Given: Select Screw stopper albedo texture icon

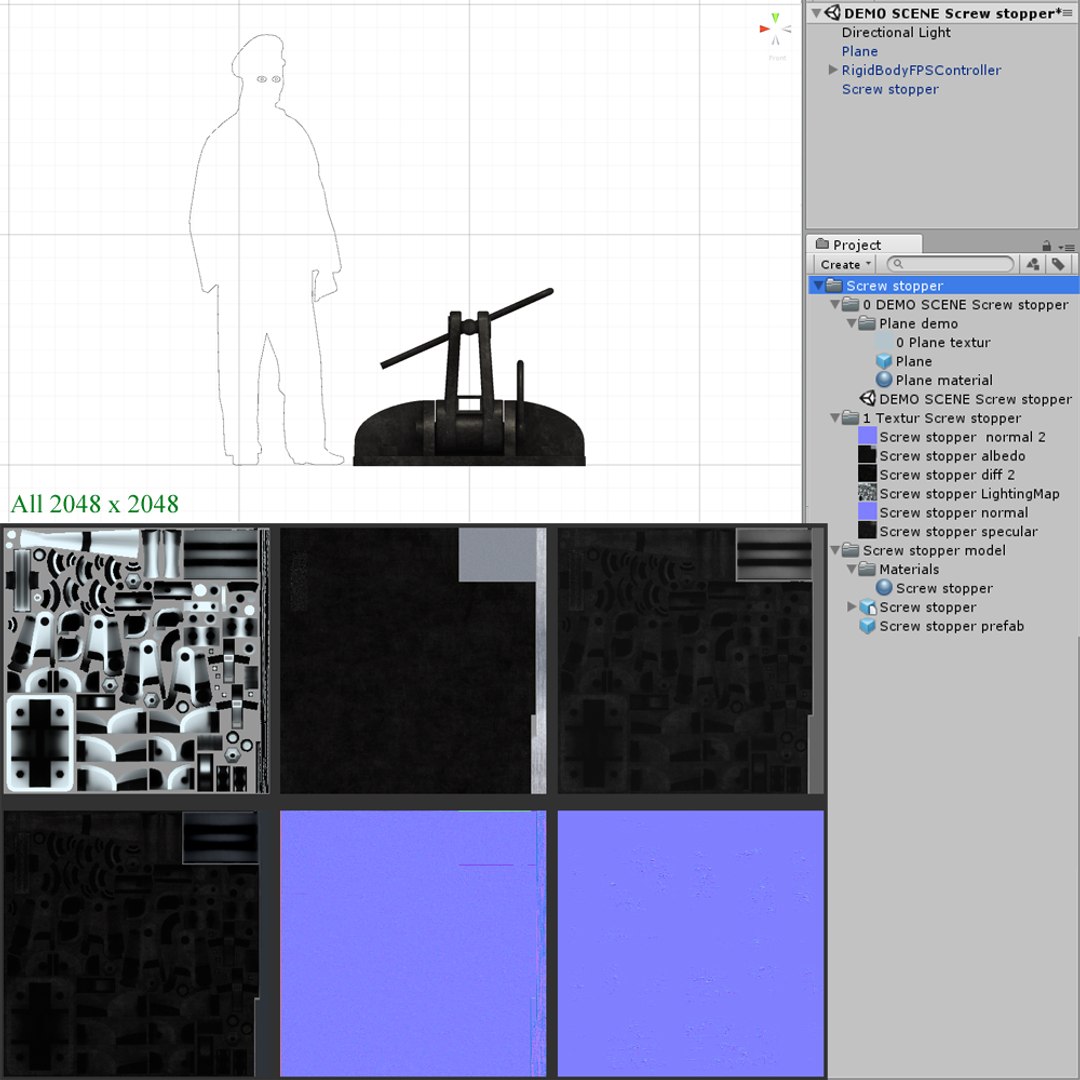Looking at the screenshot, I should (x=867, y=455).
